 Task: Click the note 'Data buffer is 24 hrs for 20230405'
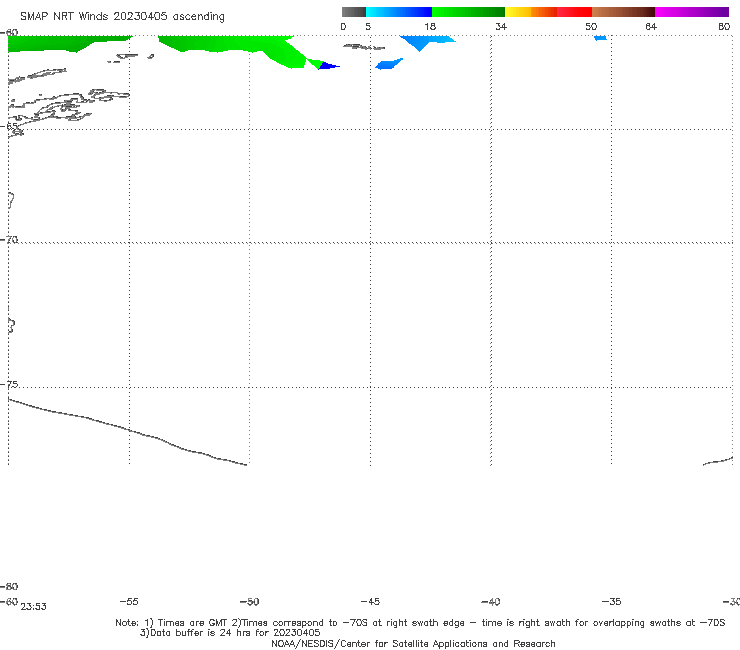230,633
